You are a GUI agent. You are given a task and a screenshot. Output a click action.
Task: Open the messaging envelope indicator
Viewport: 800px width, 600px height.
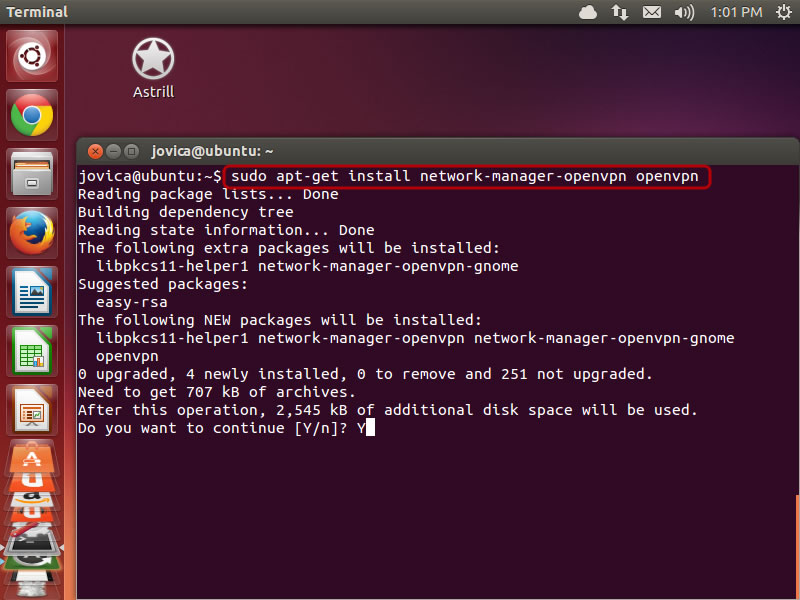[x=652, y=12]
